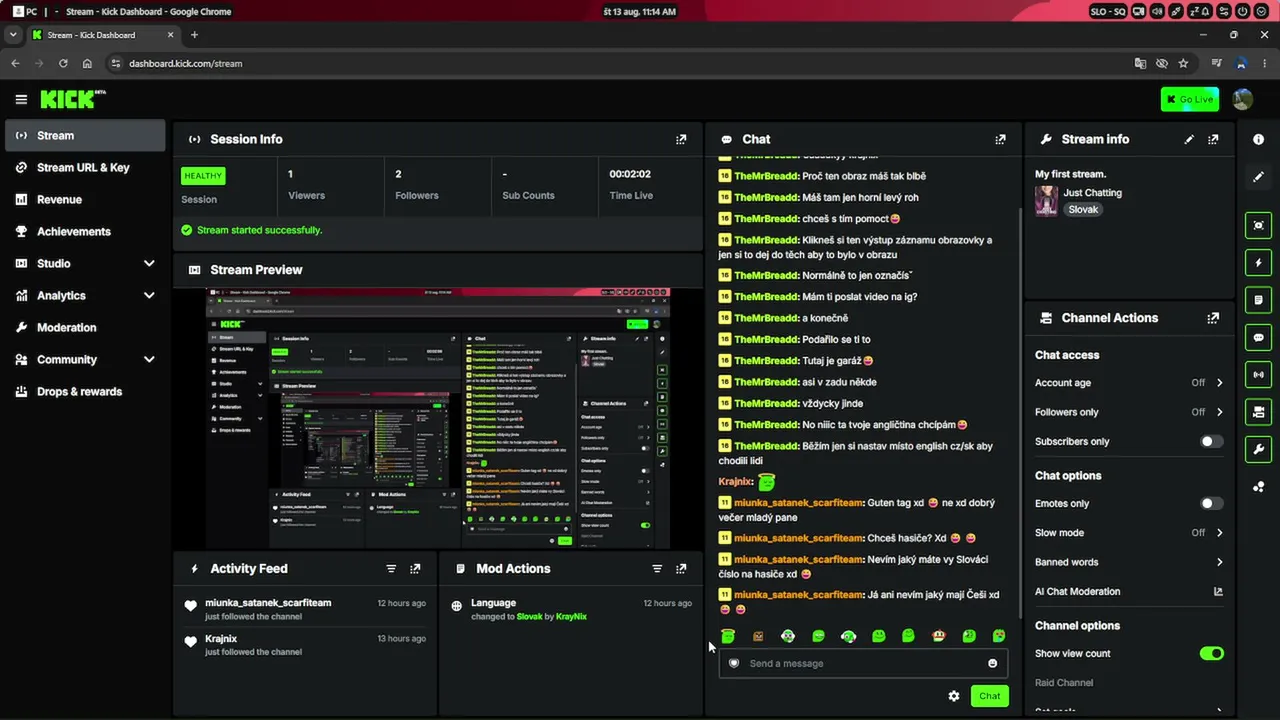Pop out the Stream info panel
The height and width of the screenshot is (720, 1280).
click(1213, 139)
